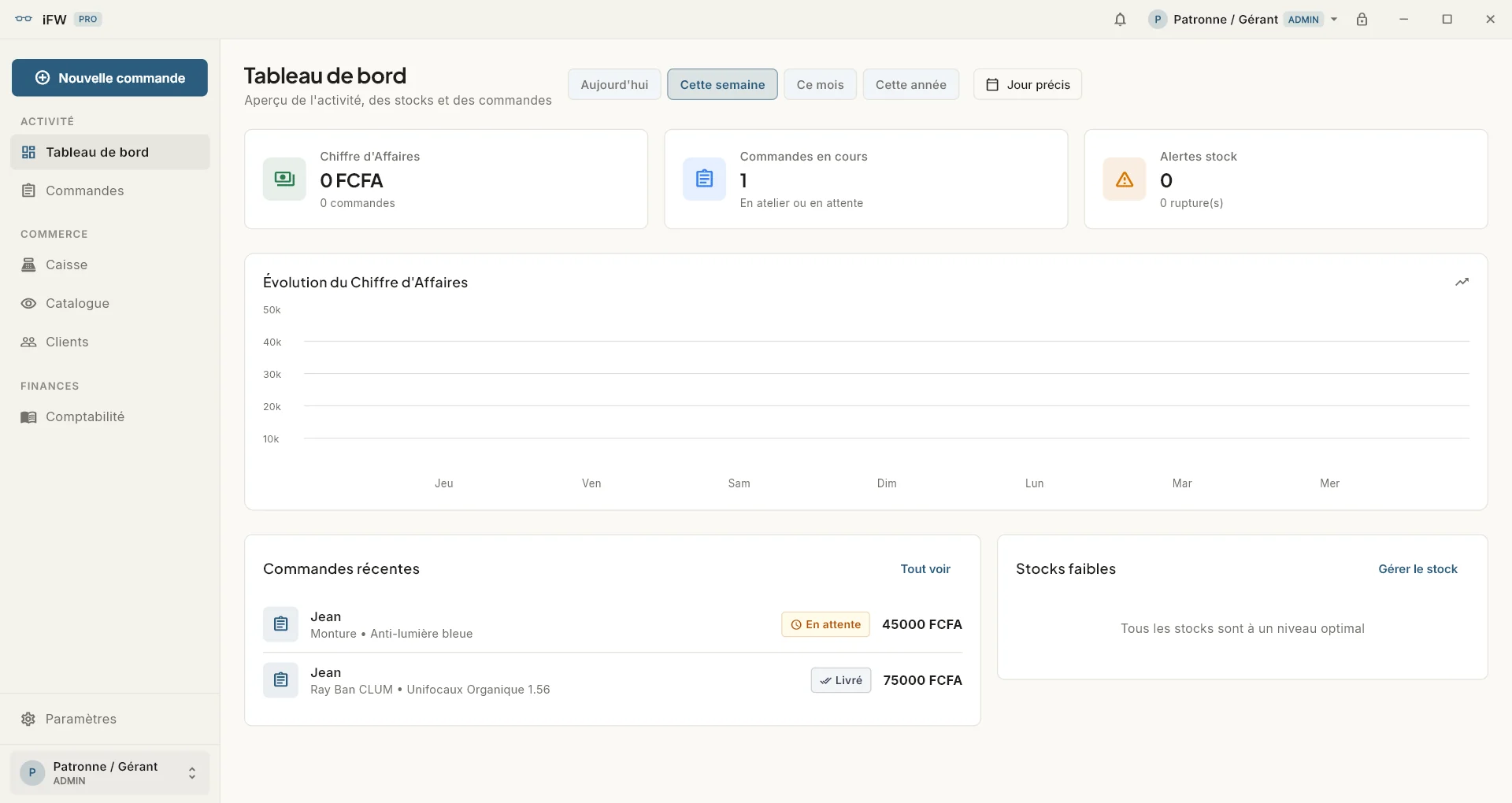Minimize the iFW window
This screenshot has height=803, width=1512.
pos(1403,20)
